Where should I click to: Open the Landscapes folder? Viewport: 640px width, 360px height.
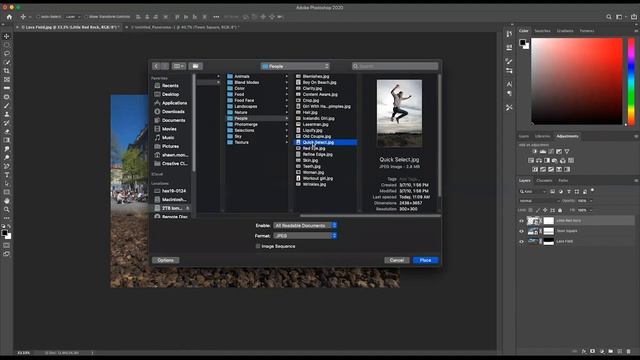coord(246,107)
